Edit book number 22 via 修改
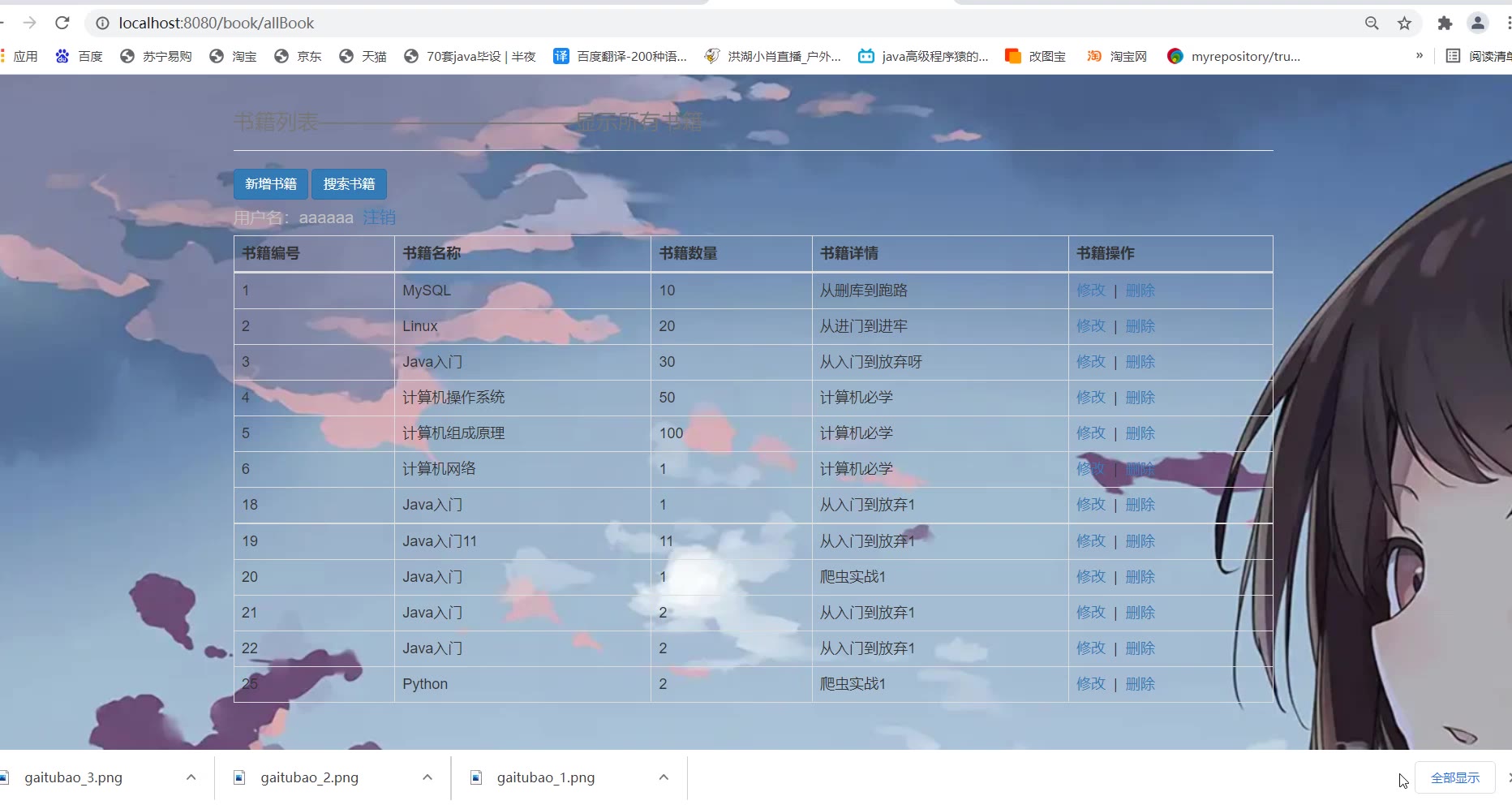Viewport: 1512px width, 805px height. [x=1091, y=648]
